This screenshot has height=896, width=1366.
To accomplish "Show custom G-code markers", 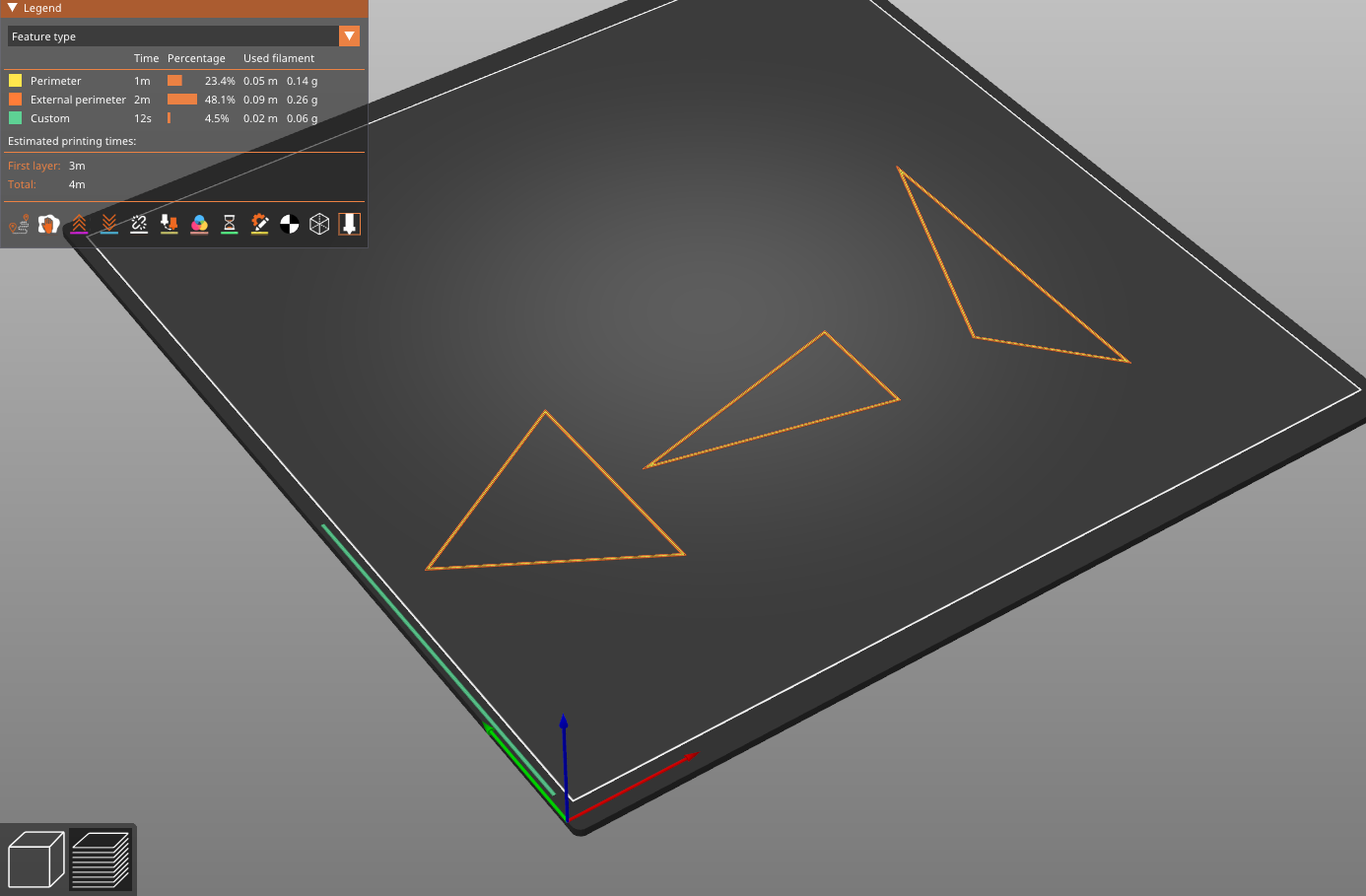I will (259, 224).
